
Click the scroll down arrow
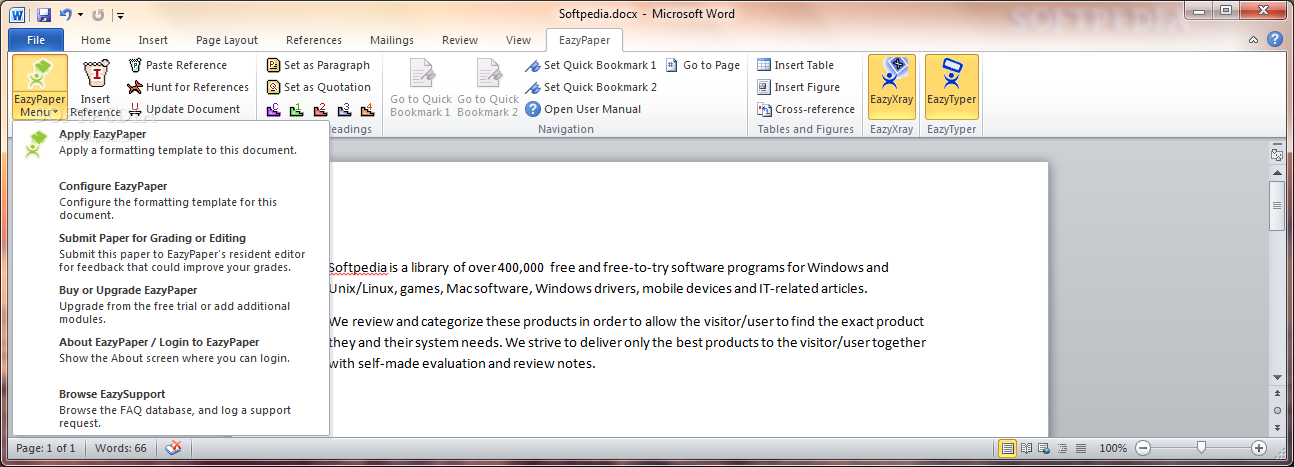point(1277,378)
